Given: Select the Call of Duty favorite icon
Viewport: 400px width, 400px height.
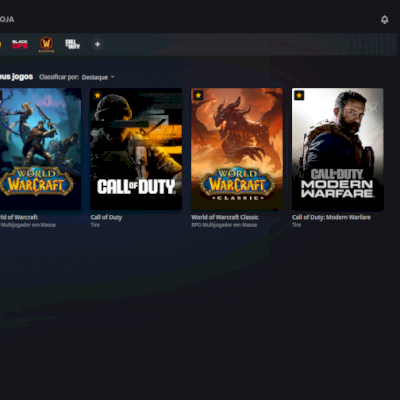Looking at the screenshot, I should coord(72,44).
